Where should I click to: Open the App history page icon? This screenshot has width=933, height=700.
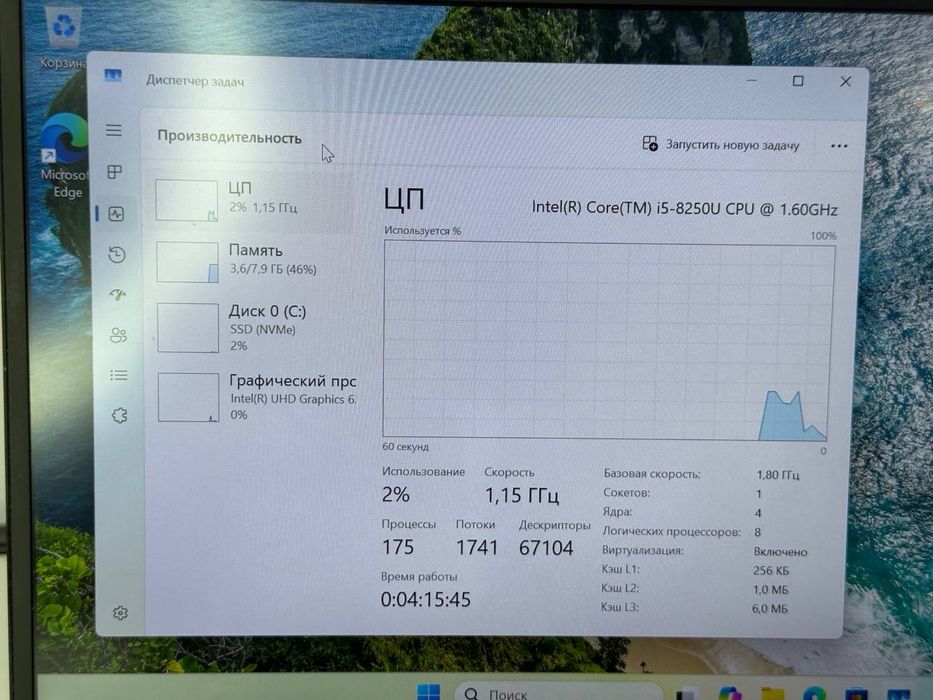[117, 255]
